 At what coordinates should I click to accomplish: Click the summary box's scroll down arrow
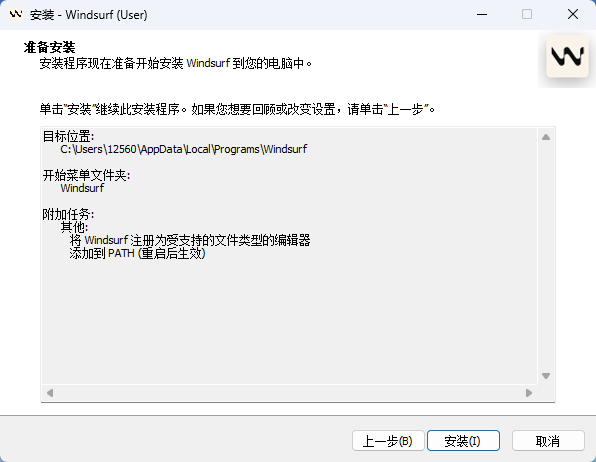(546, 376)
